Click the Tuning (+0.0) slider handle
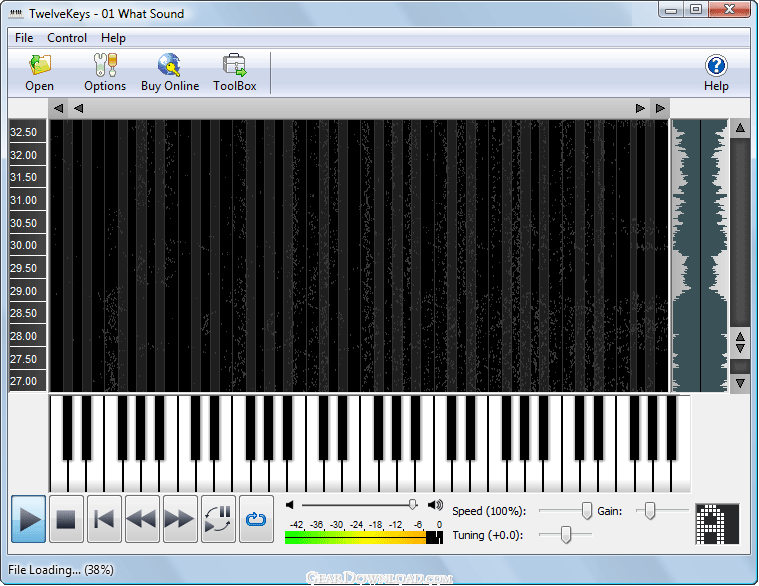 tap(566, 535)
